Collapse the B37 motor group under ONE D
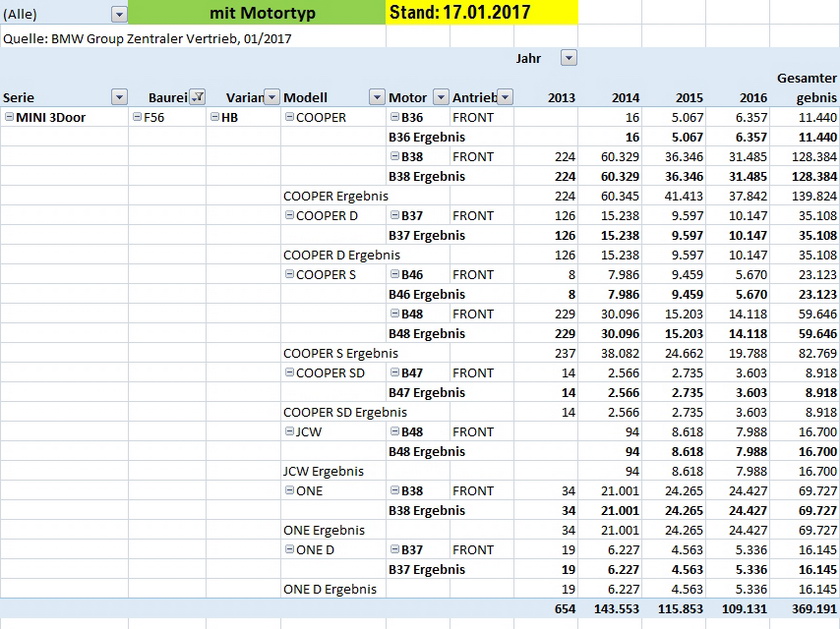This screenshot has width=840, height=629. (395, 549)
